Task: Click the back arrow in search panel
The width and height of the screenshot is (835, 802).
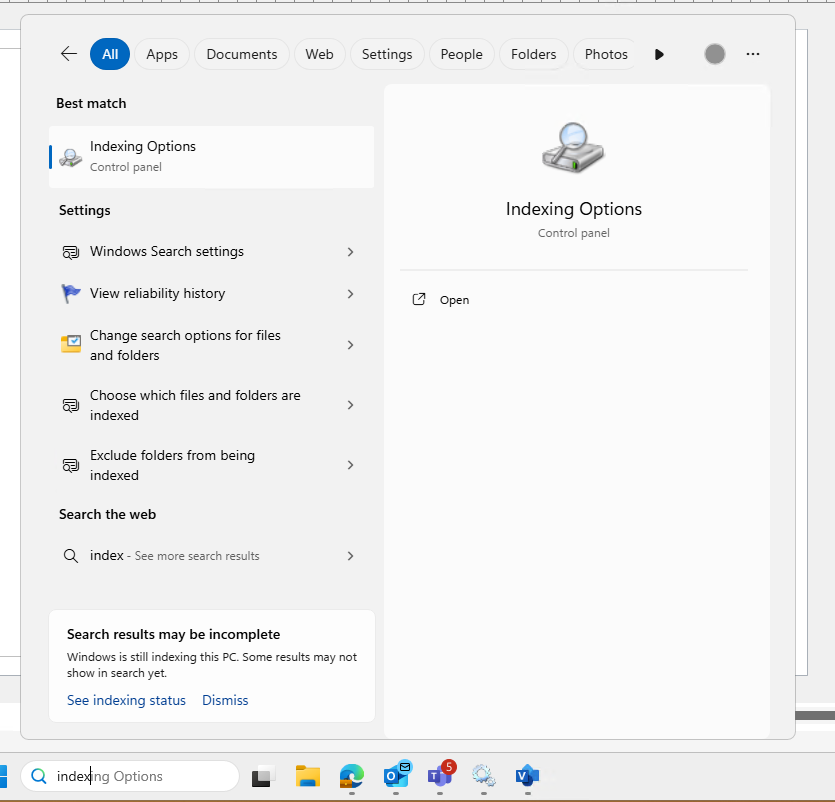Action: 69,54
